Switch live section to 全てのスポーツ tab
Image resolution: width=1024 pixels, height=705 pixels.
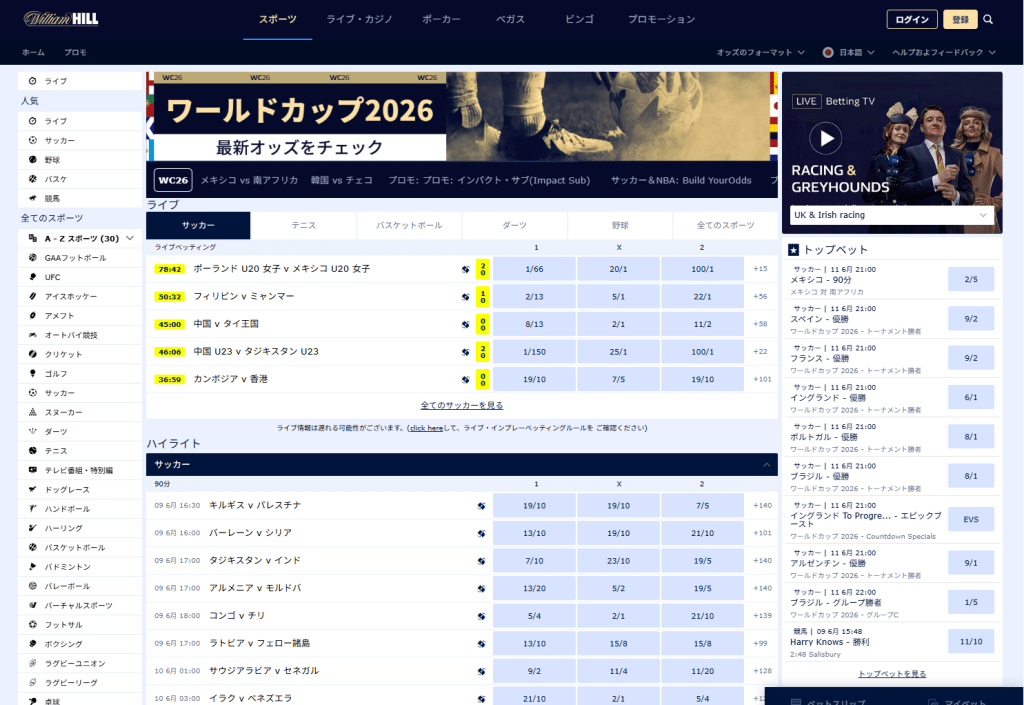pyautogui.click(x=725, y=225)
